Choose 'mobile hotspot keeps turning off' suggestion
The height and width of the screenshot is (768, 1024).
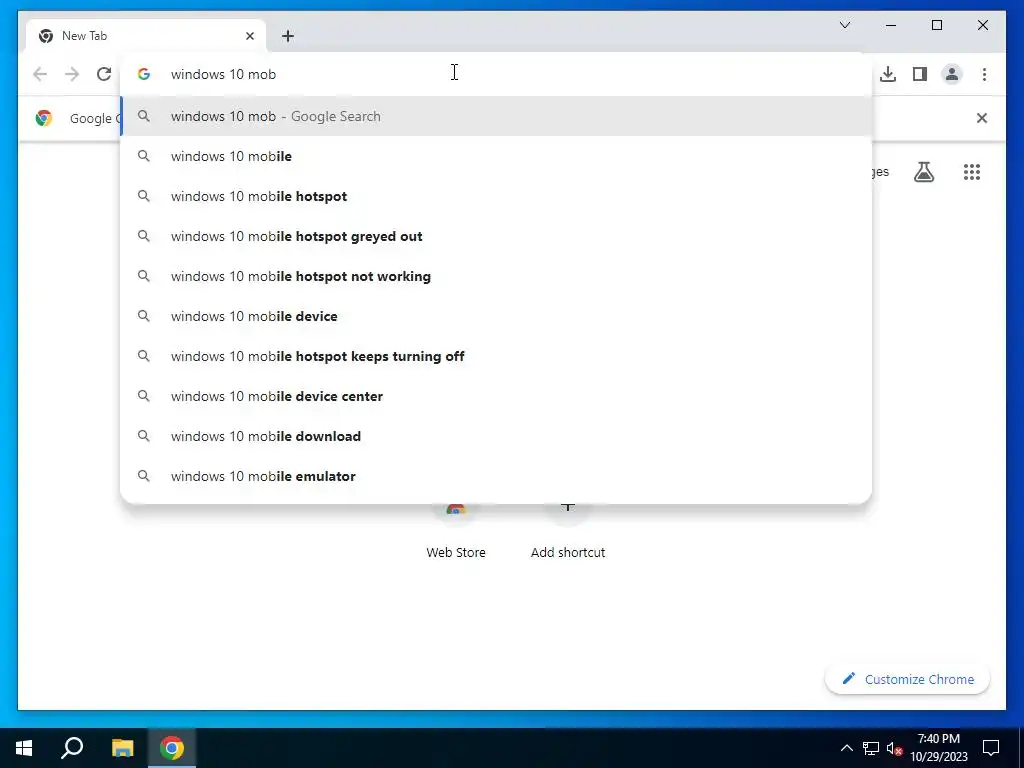496,356
